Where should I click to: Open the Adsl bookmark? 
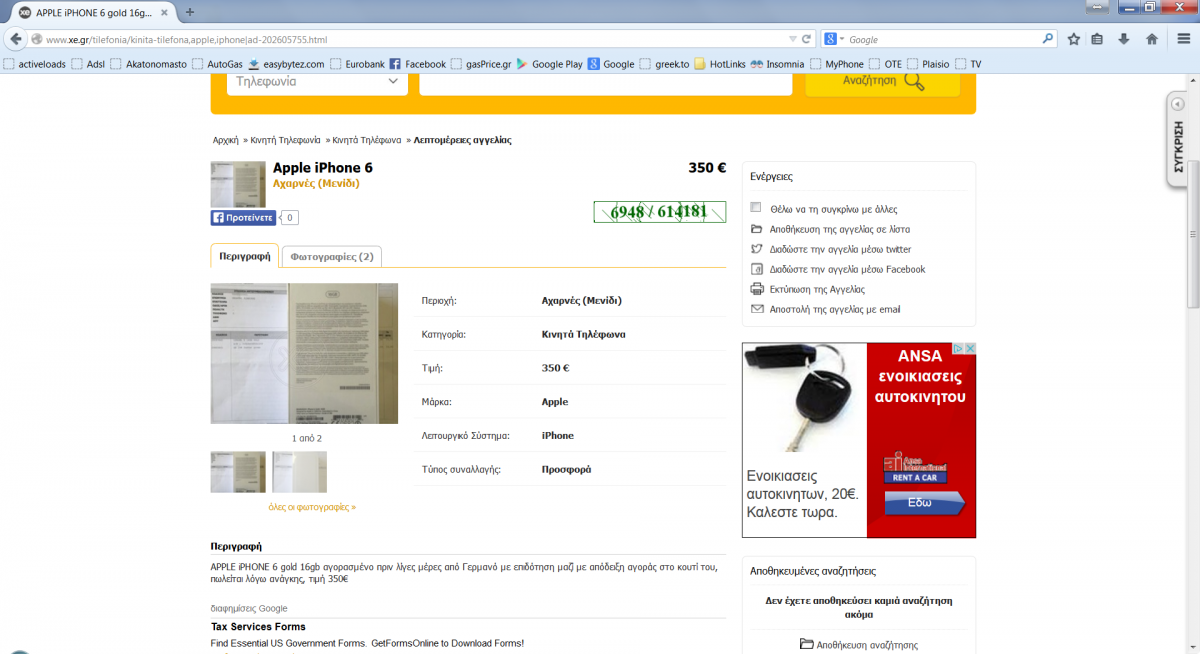(87, 64)
